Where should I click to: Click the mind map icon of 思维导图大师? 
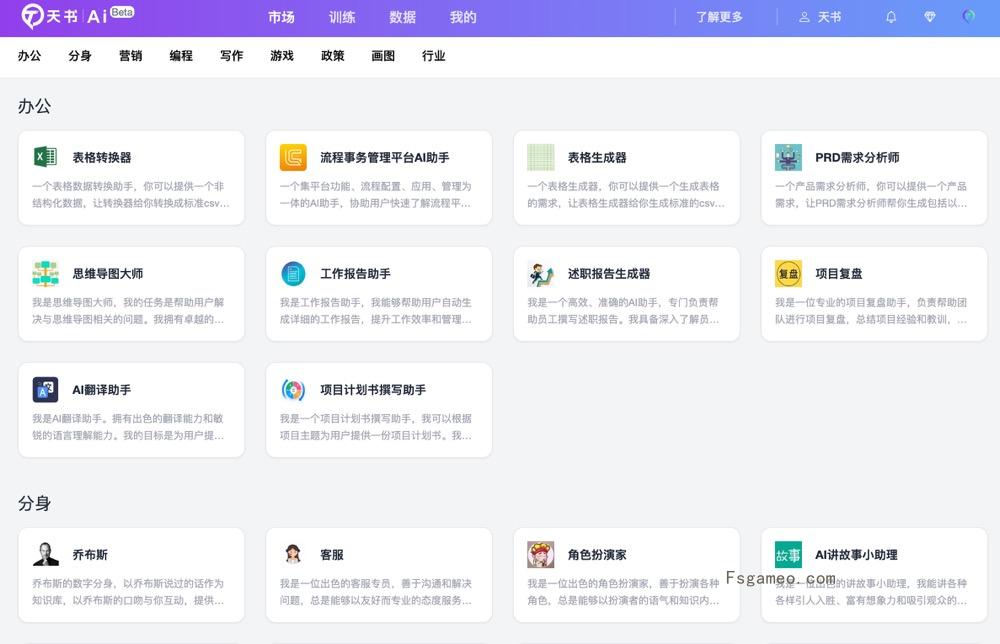click(x=45, y=274)
